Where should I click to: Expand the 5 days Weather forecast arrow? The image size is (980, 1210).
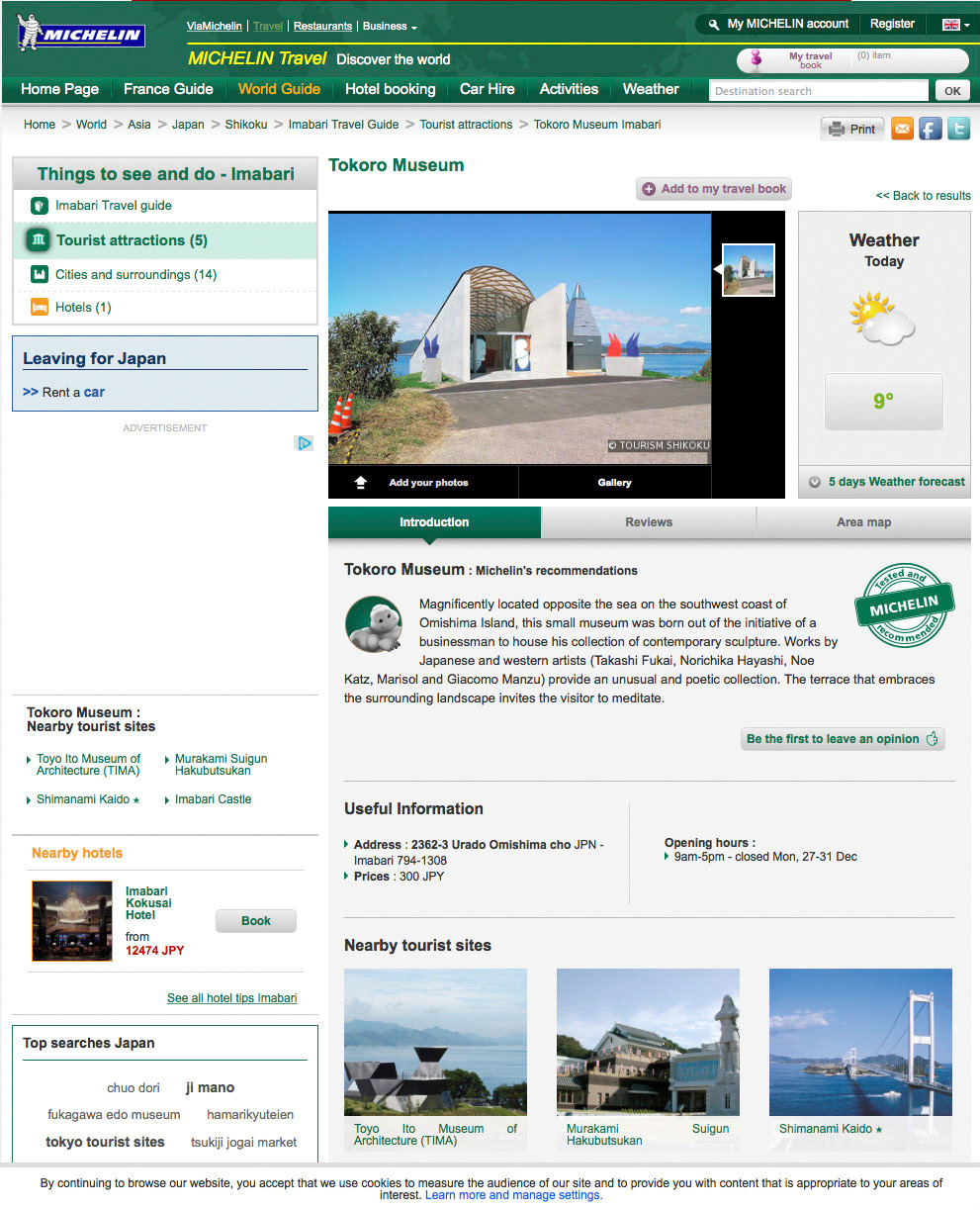(815, 482)
